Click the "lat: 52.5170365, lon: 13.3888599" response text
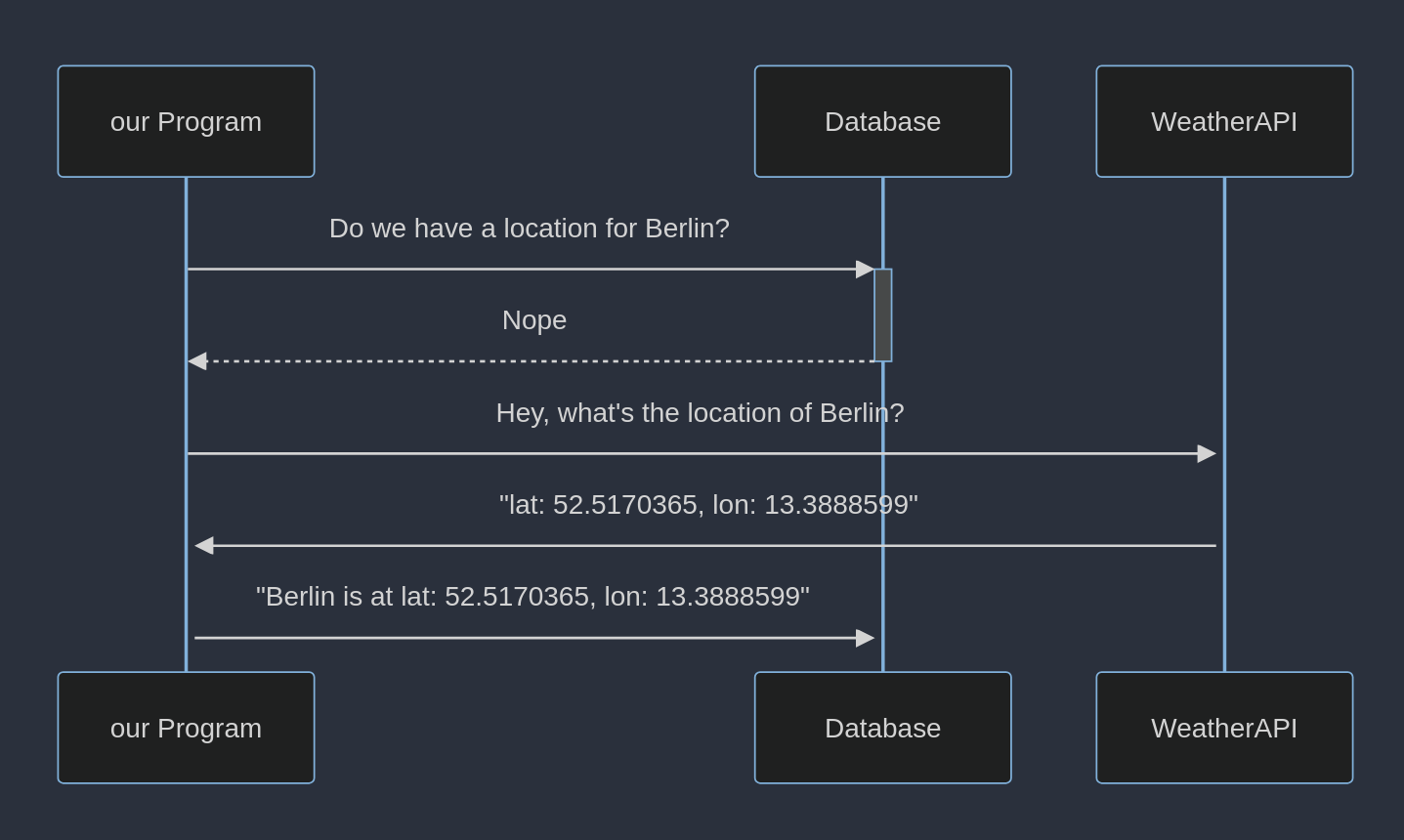This screenshot has height=840, width=1404. click(x=709, y=505)
